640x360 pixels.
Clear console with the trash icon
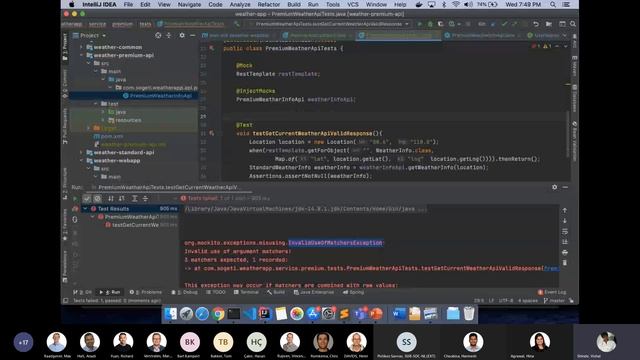564,262
